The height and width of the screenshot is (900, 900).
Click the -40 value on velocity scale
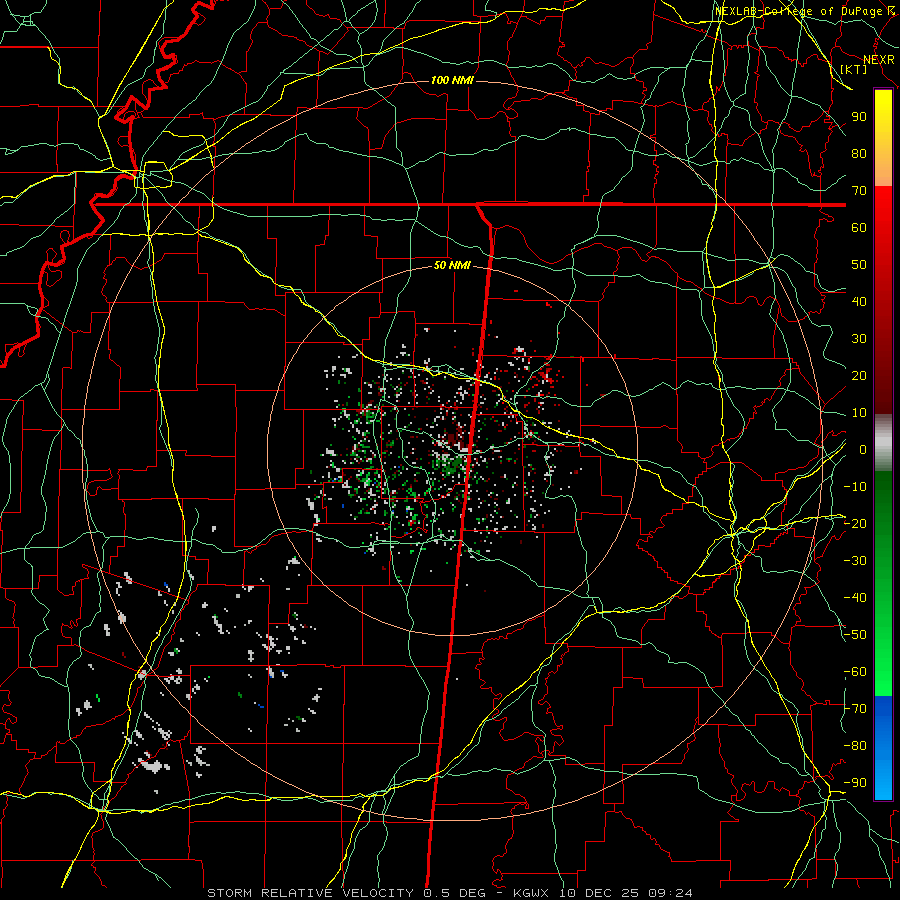pos(855,598)
